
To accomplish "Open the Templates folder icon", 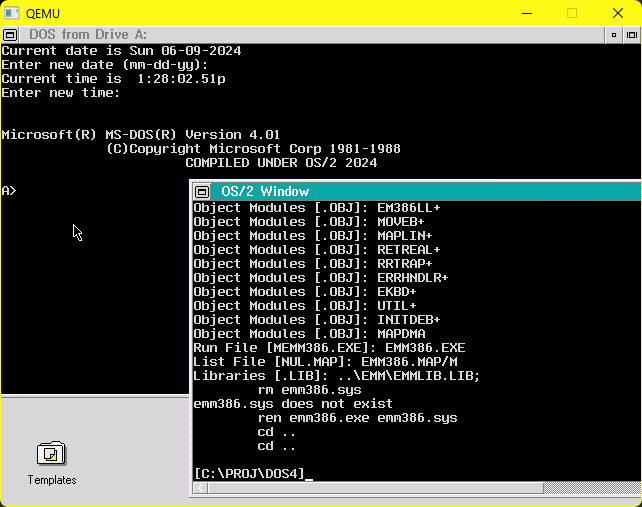I will (52, 453).
